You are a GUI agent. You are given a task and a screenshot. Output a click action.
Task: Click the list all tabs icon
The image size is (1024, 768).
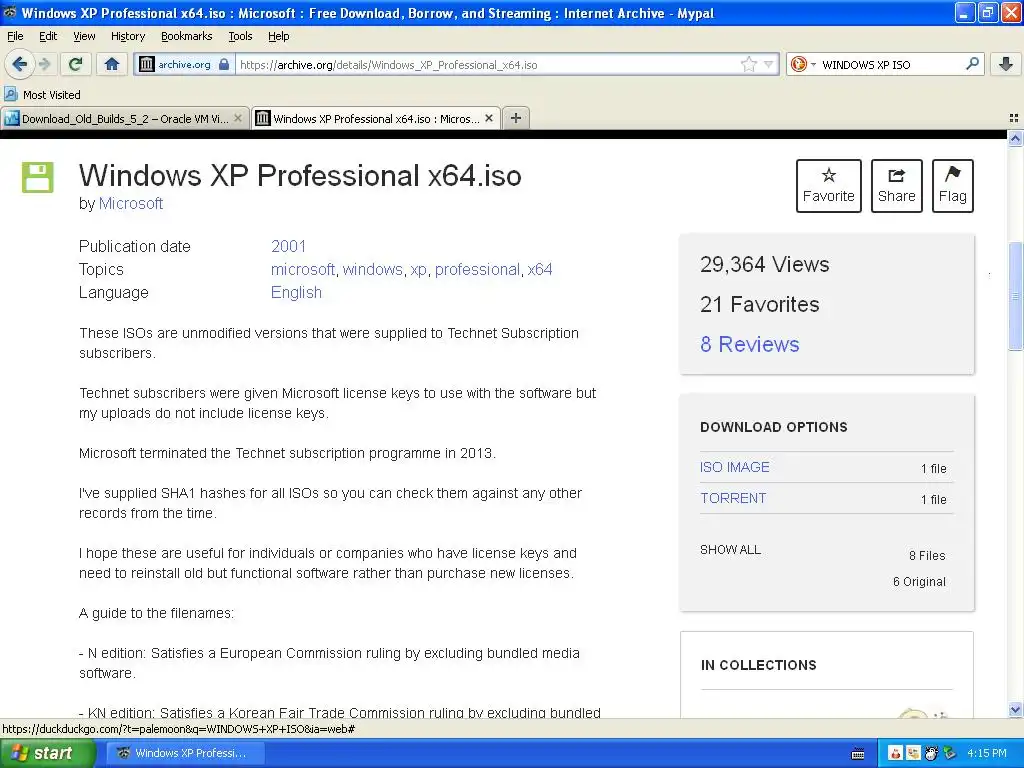(x=1014, y=118)
